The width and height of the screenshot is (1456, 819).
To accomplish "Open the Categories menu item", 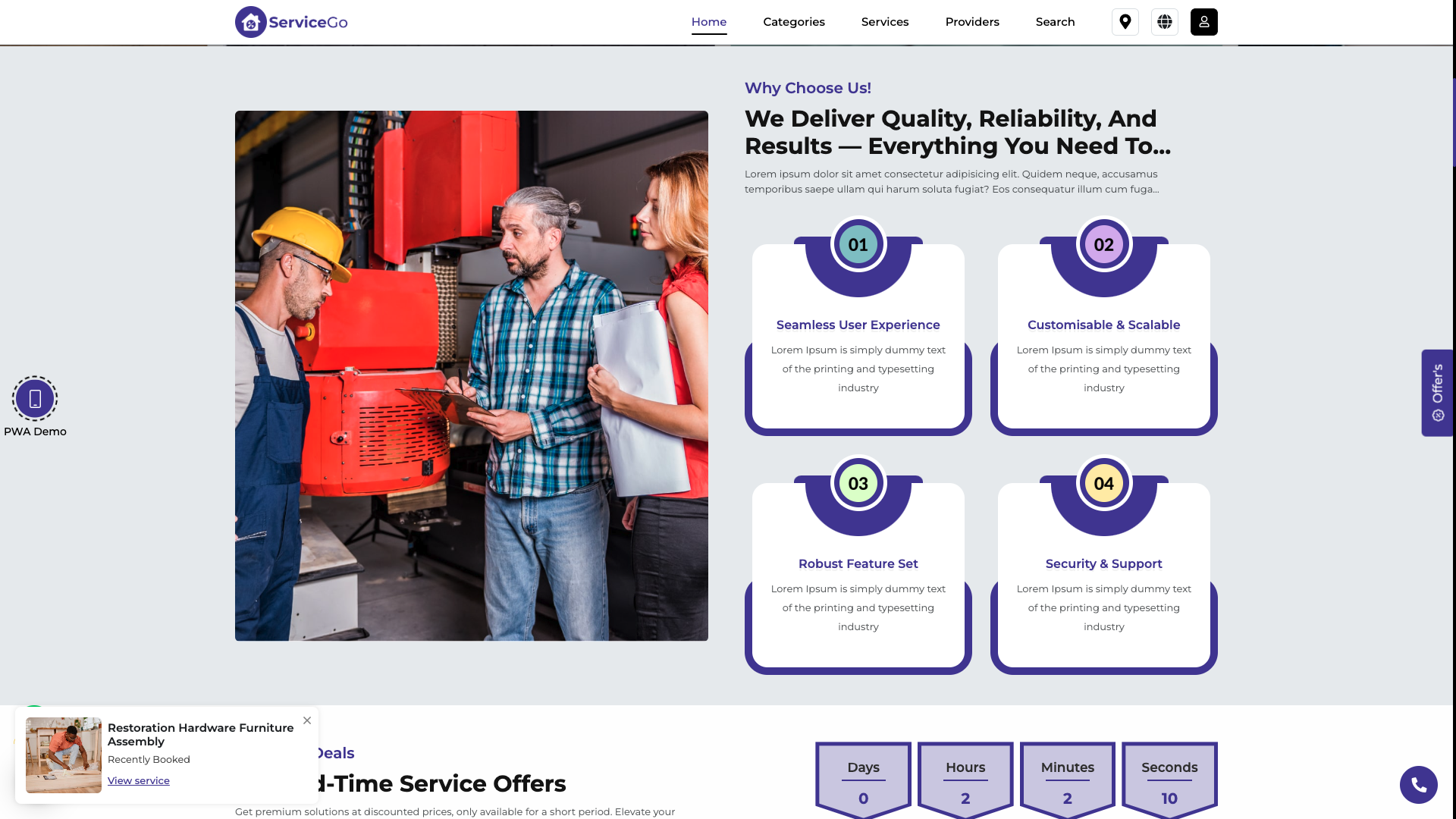I will 794,22.
